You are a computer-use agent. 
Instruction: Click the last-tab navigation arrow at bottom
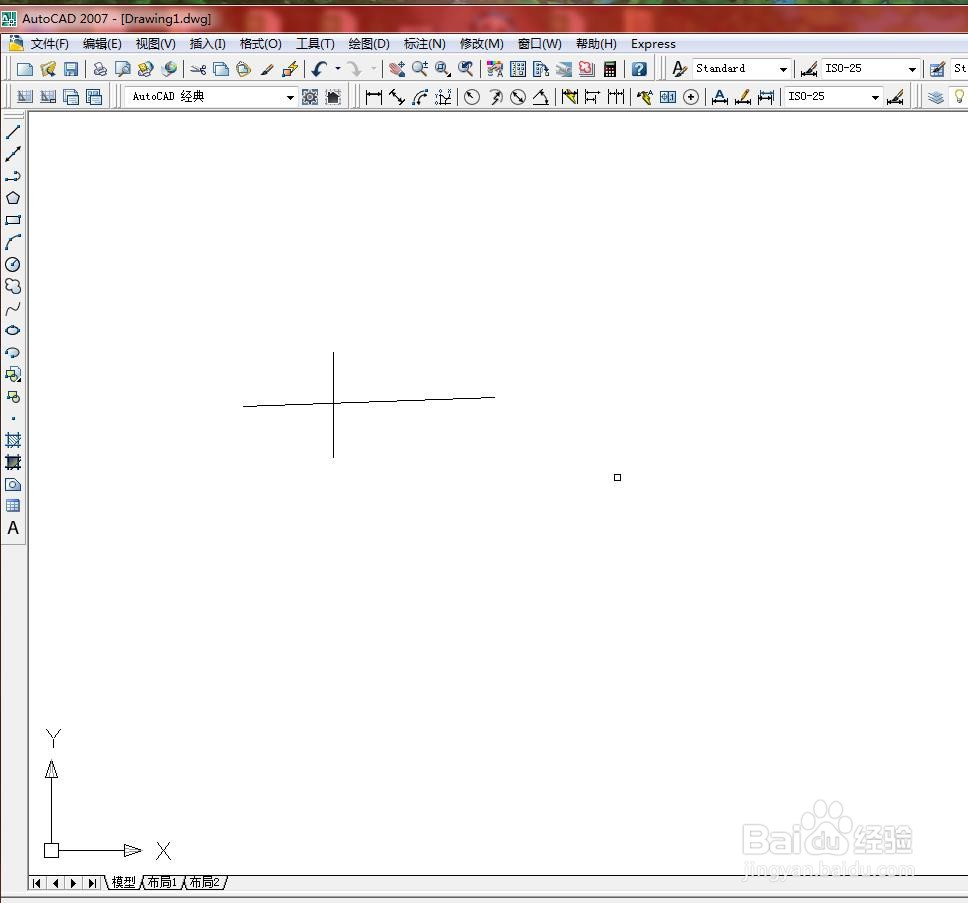click(x=92, y=883)
